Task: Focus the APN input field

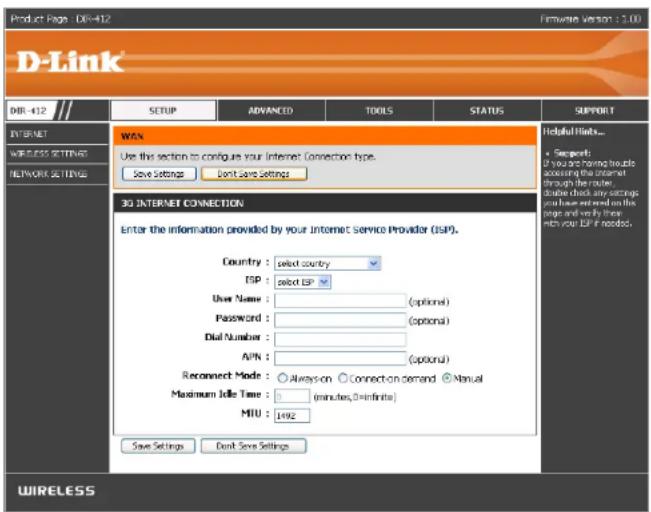Action: pos(340,358)
